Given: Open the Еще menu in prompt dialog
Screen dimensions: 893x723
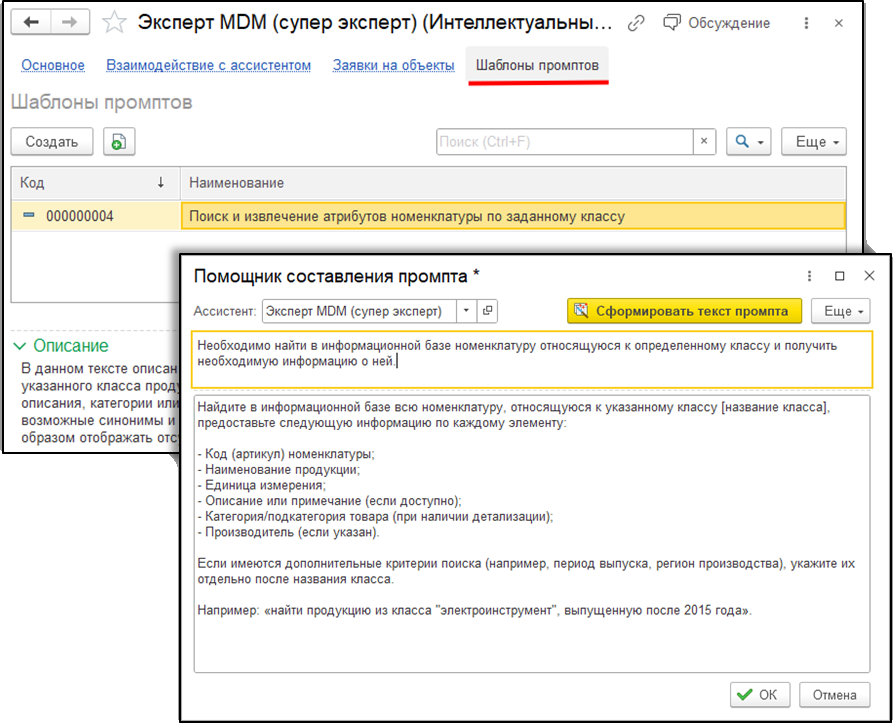Looking at the screenshot, I should point(839,311).
